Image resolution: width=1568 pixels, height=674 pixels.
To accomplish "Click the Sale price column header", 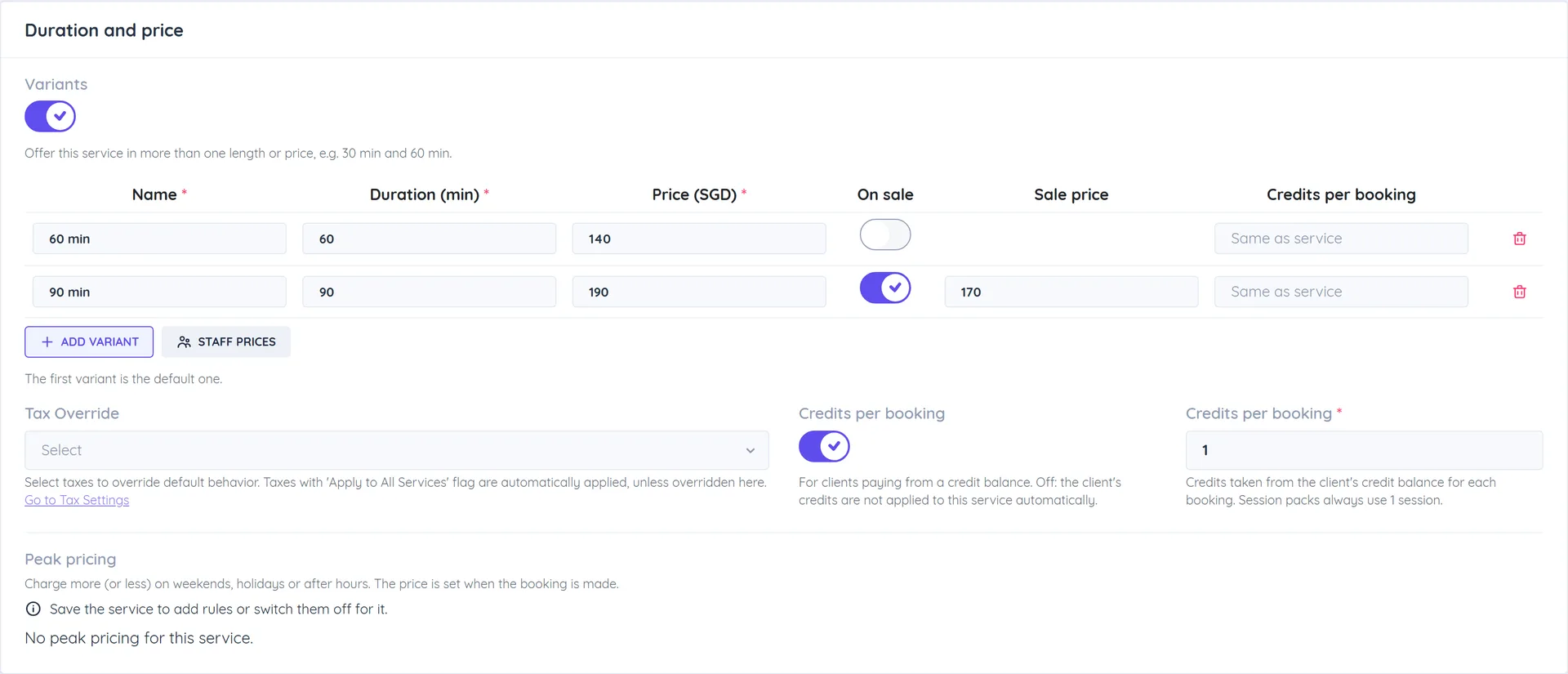I will click(1071, 194).
